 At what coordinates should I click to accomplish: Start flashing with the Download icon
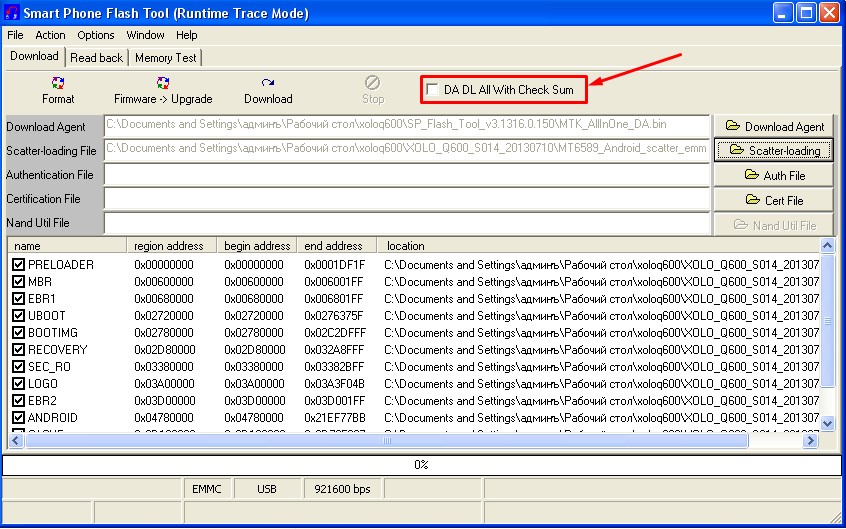click(268, 83)
